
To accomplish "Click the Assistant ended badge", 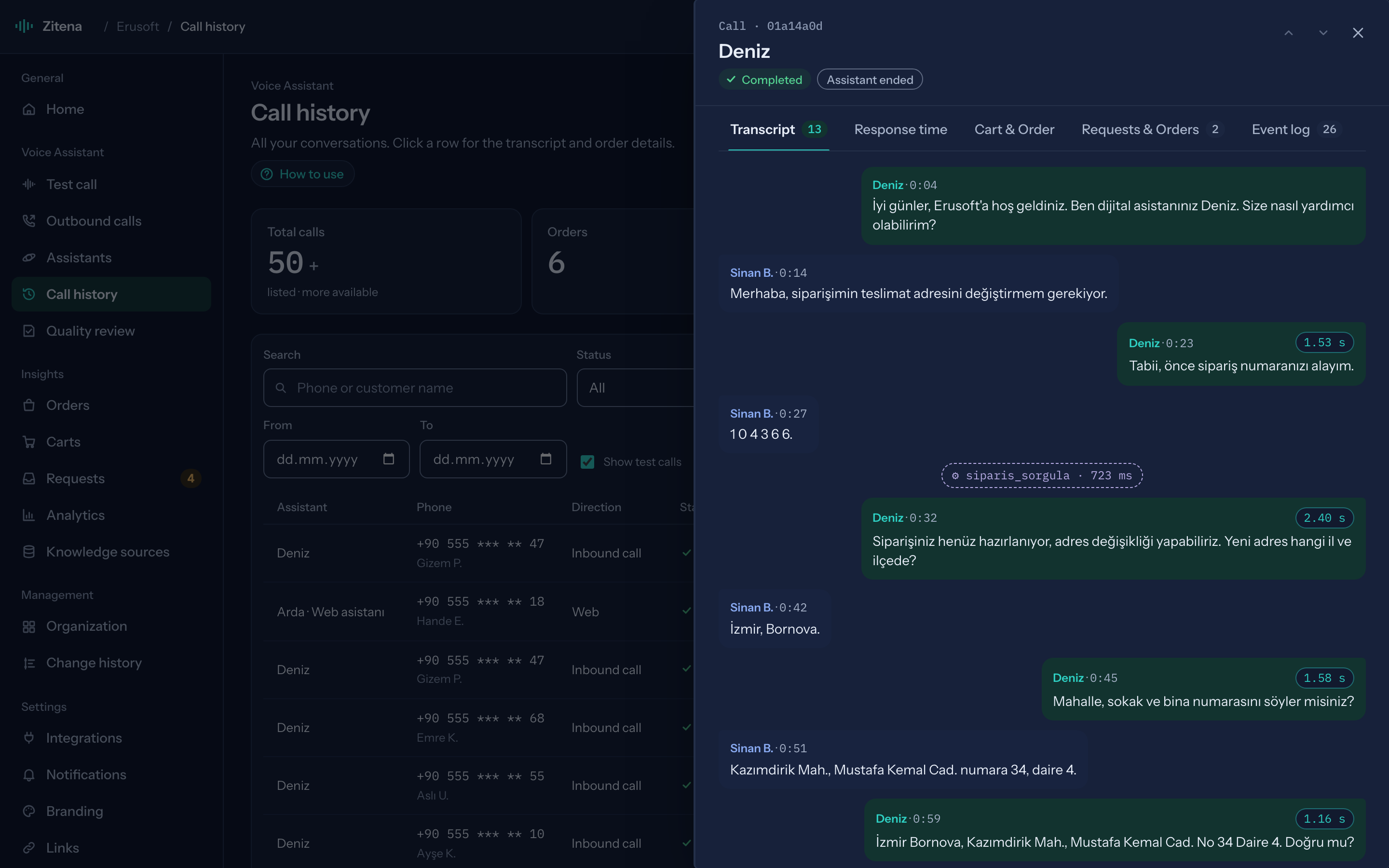I will pyautogui.click(x=870, y=80).
